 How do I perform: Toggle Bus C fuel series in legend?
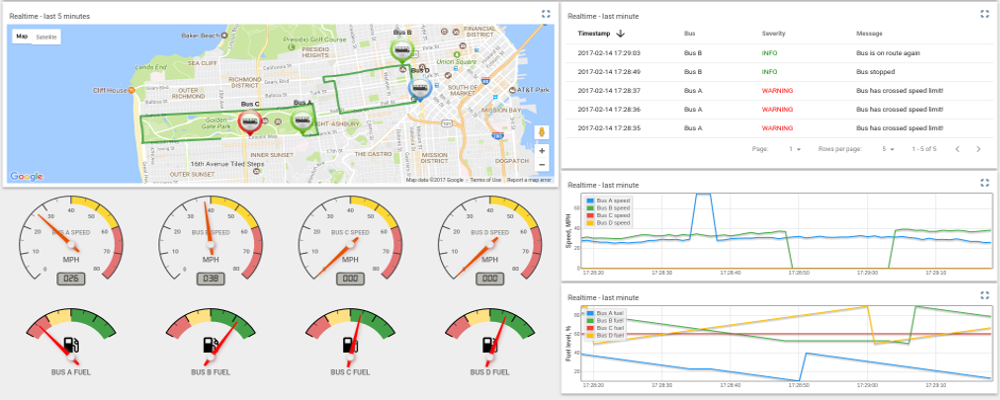point(602,327)
